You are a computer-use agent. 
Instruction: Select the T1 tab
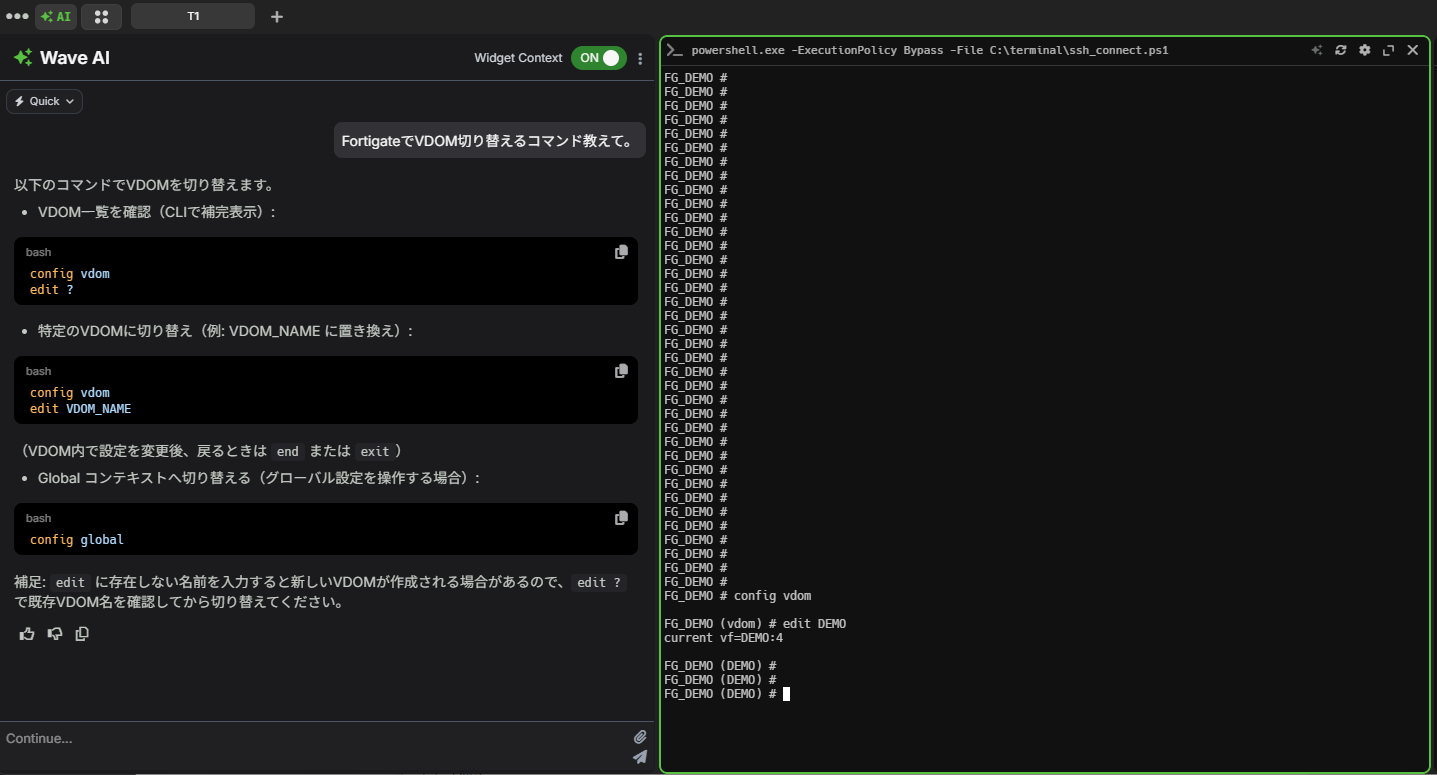pyautogui.click(x=192, y=16)
